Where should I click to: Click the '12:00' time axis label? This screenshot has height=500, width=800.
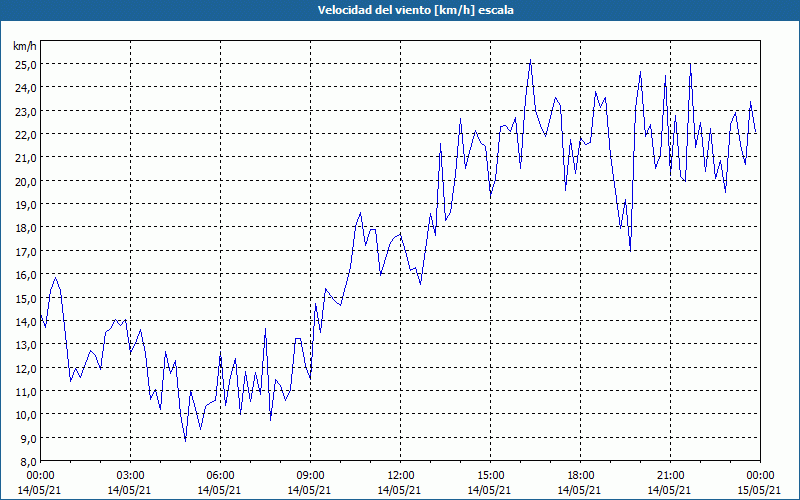pyautogui.click(x=401, y=476)
